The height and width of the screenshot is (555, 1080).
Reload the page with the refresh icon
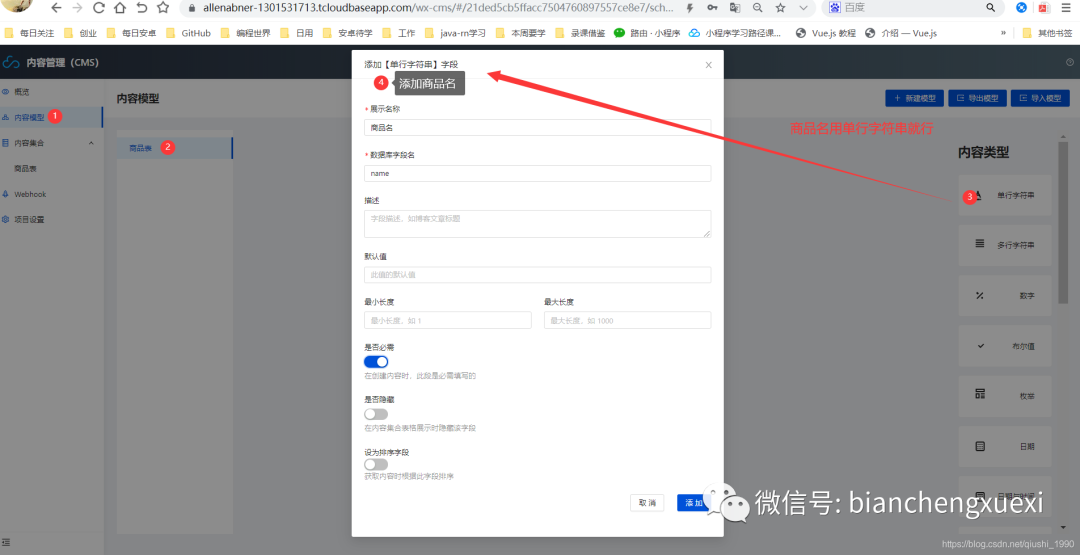[98, 8]
